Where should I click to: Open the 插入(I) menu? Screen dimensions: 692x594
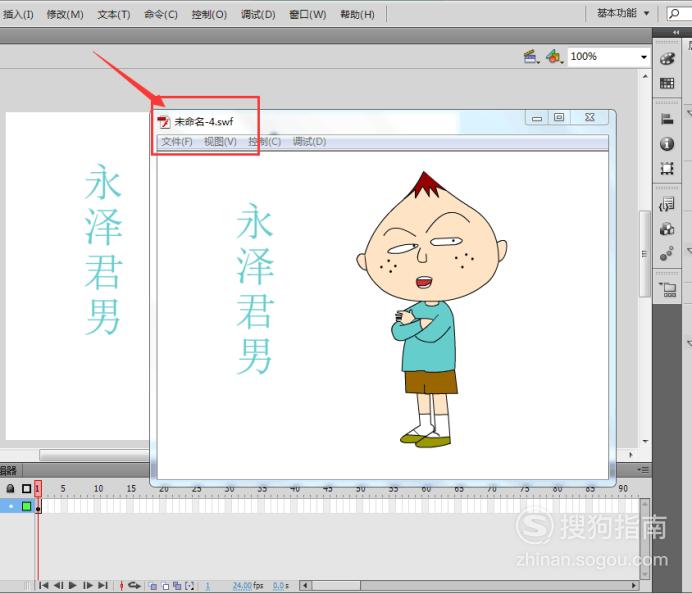(x=18, y=15)
